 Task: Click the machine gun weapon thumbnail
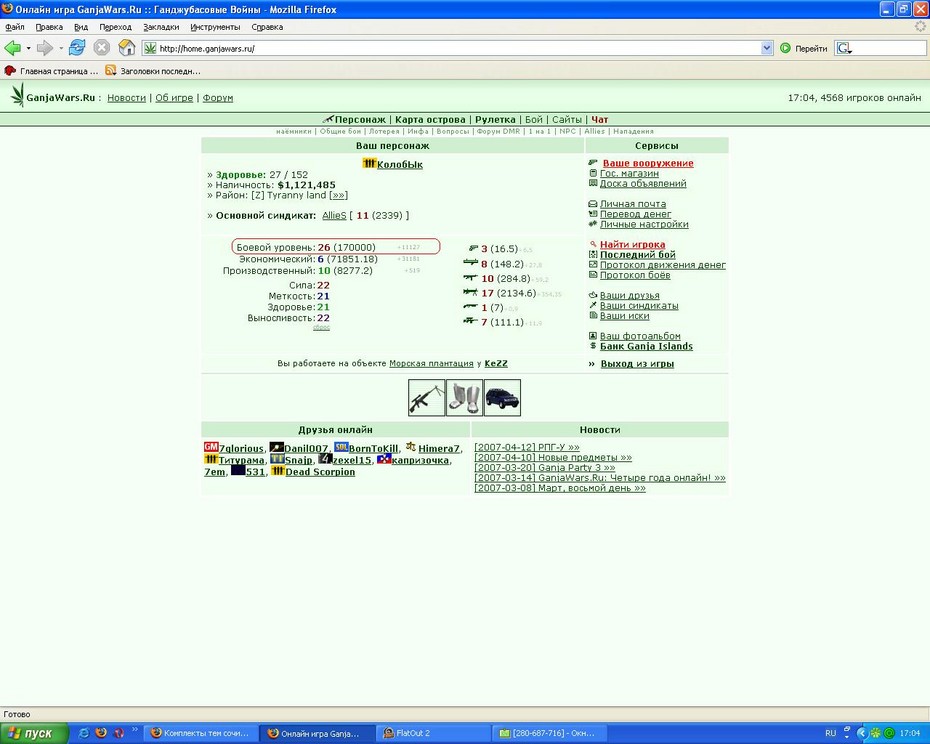point(426,398)
